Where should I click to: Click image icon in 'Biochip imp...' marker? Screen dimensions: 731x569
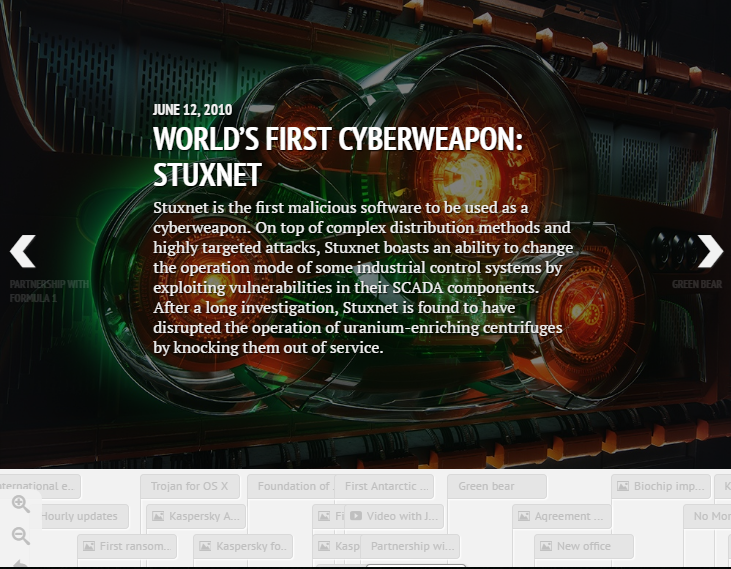623,486
